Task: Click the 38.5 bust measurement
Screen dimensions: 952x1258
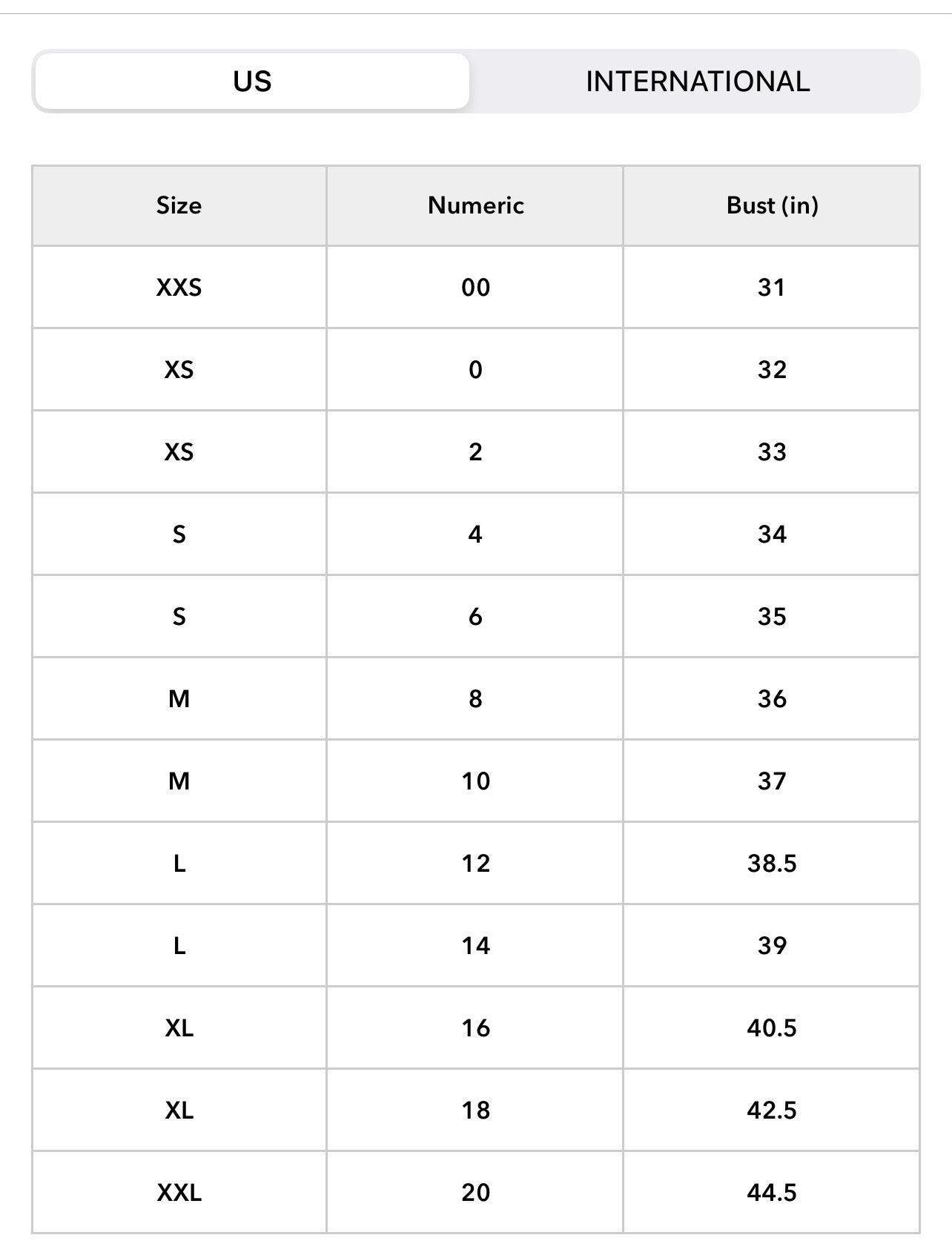Action: 772,864
